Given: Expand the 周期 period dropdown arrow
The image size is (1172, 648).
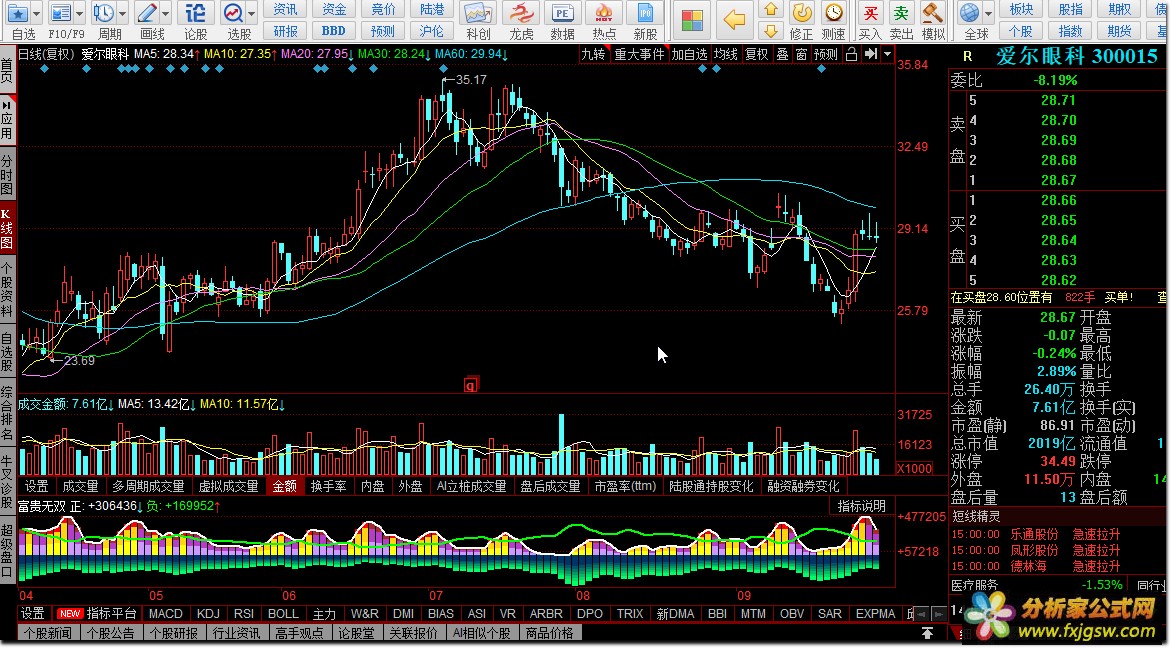Looking at the screenshot, I should tap(123, 13).
